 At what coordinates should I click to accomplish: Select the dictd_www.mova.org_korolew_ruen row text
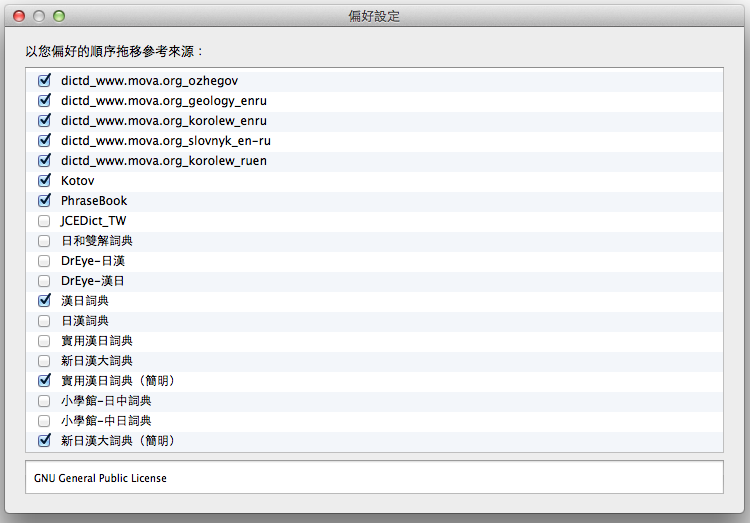click(164, 161)
